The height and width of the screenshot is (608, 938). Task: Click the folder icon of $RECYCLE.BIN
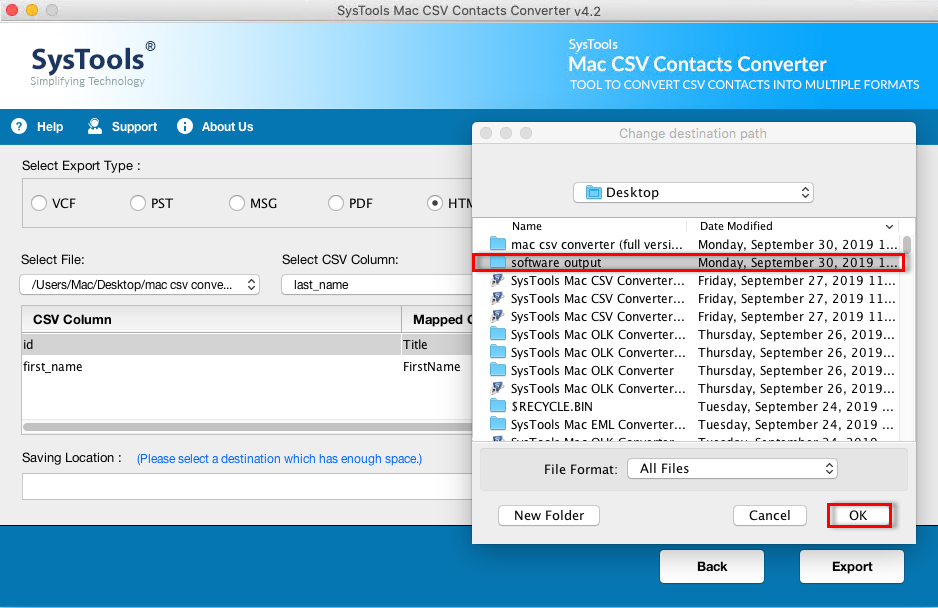click(x=498, y=406)
